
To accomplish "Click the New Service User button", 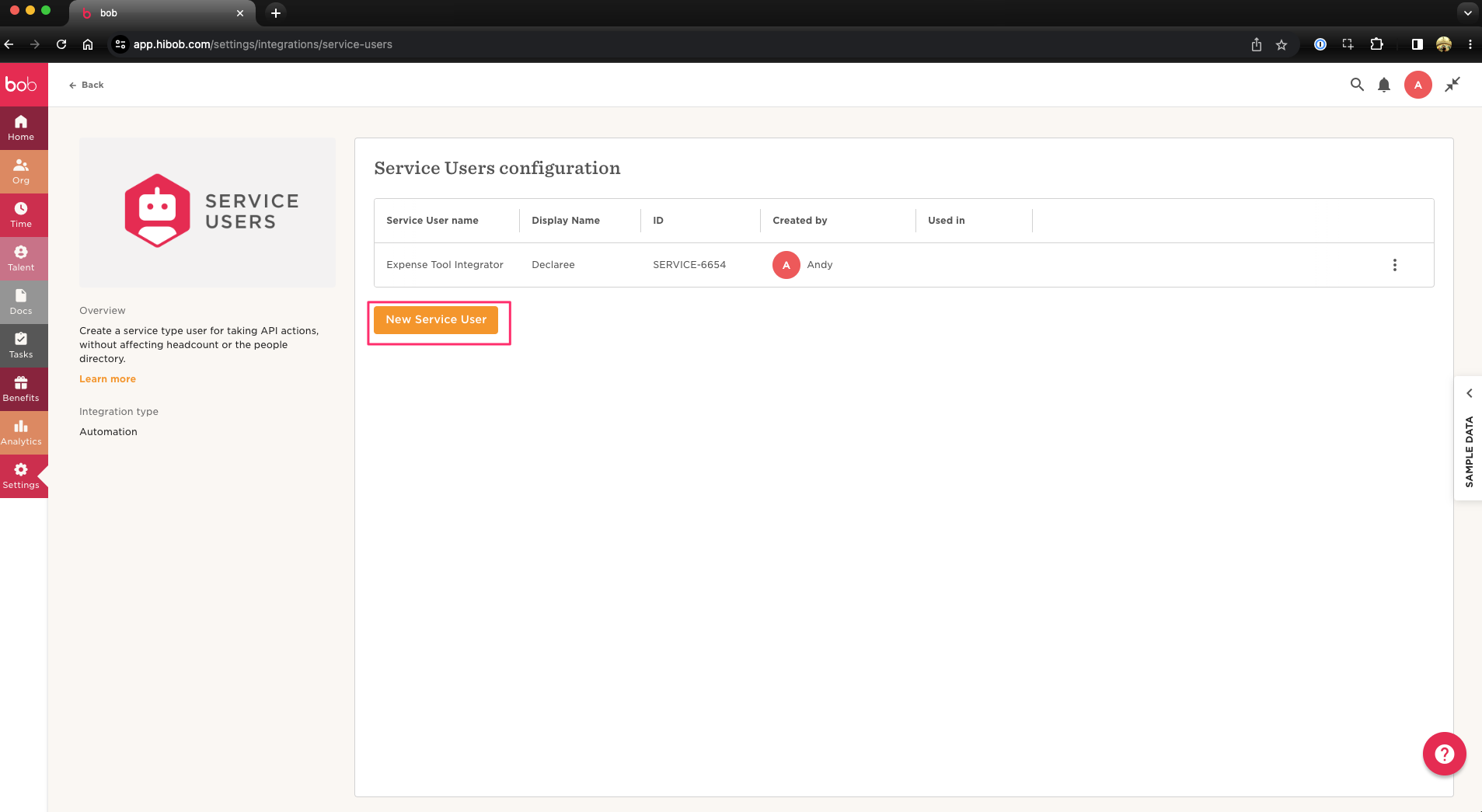I will point(436,319).
